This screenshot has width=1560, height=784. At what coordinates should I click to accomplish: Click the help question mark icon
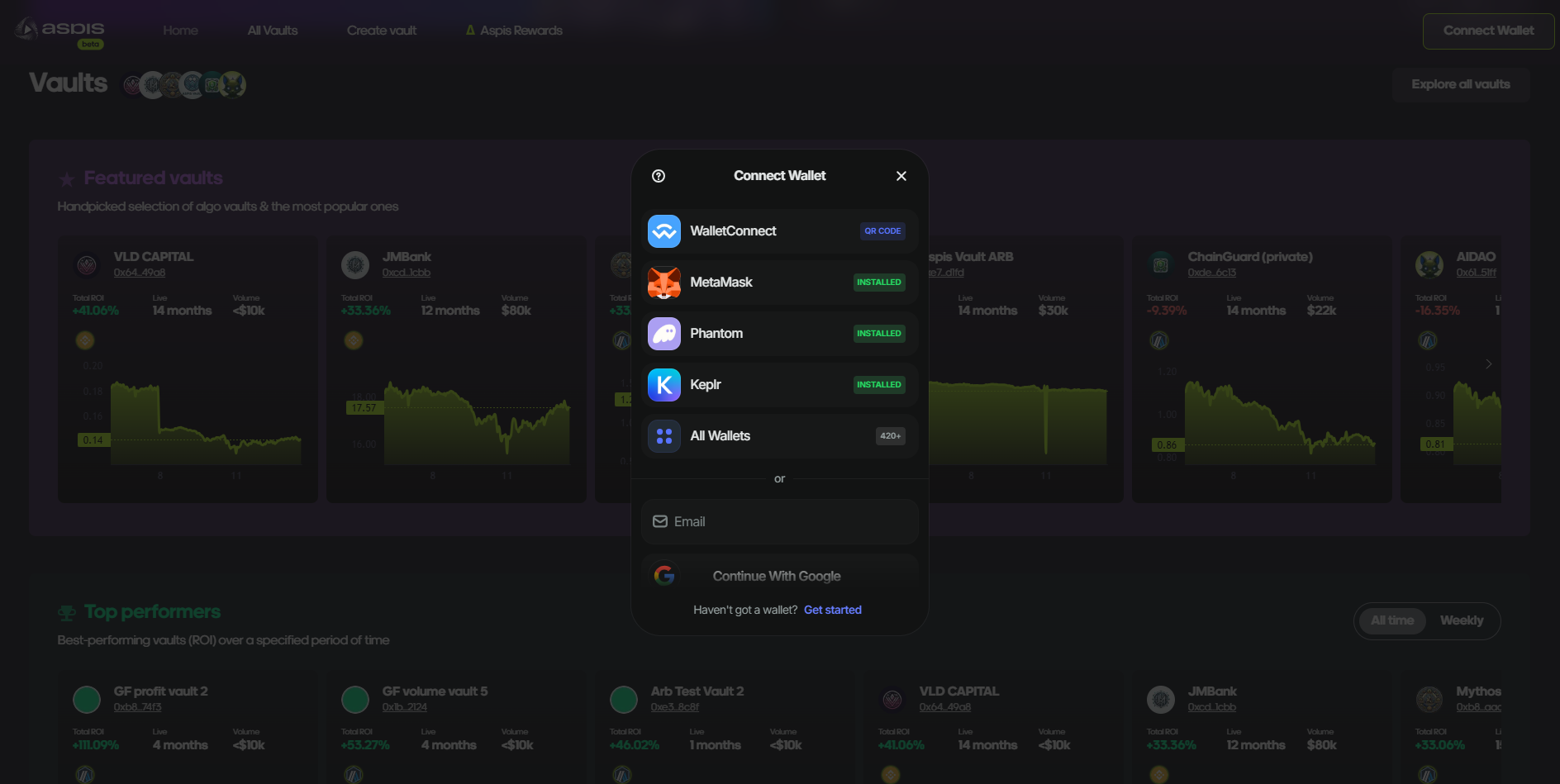coord(659,176)
